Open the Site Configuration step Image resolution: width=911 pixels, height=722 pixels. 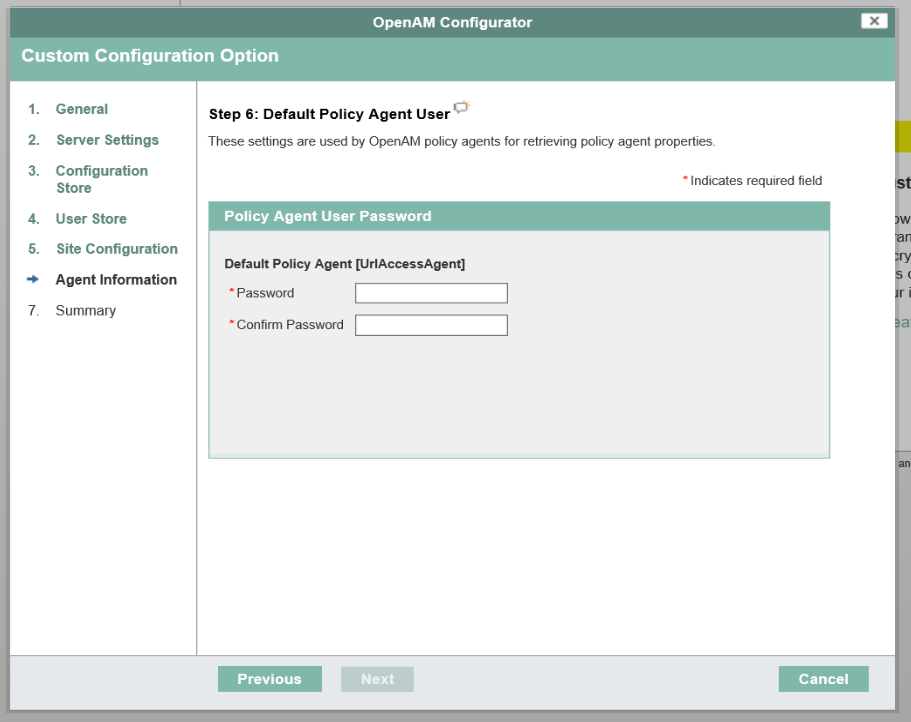[117, 249]
